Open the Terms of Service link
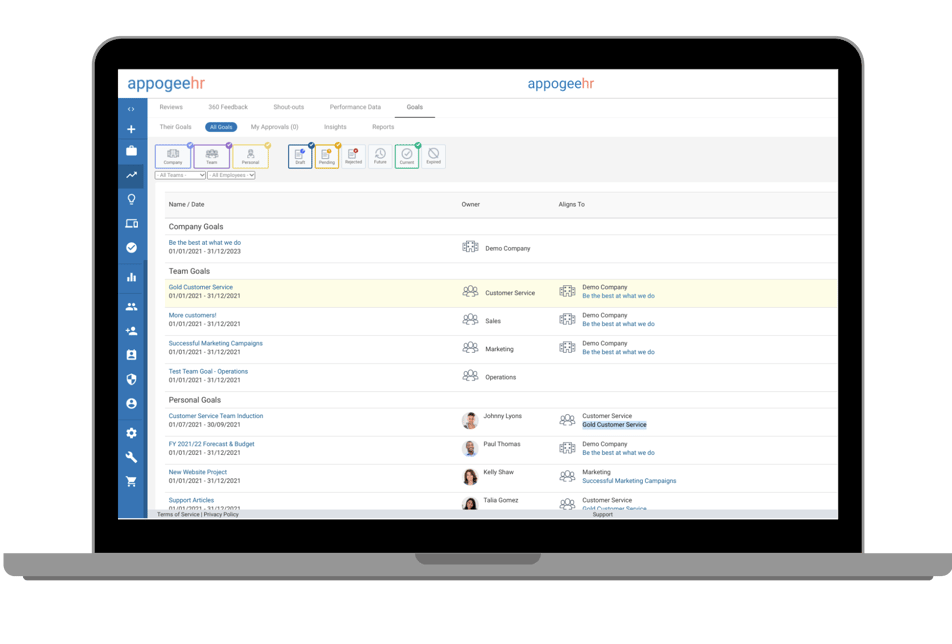Screen dimensions: 952x644 pos(178,515)
